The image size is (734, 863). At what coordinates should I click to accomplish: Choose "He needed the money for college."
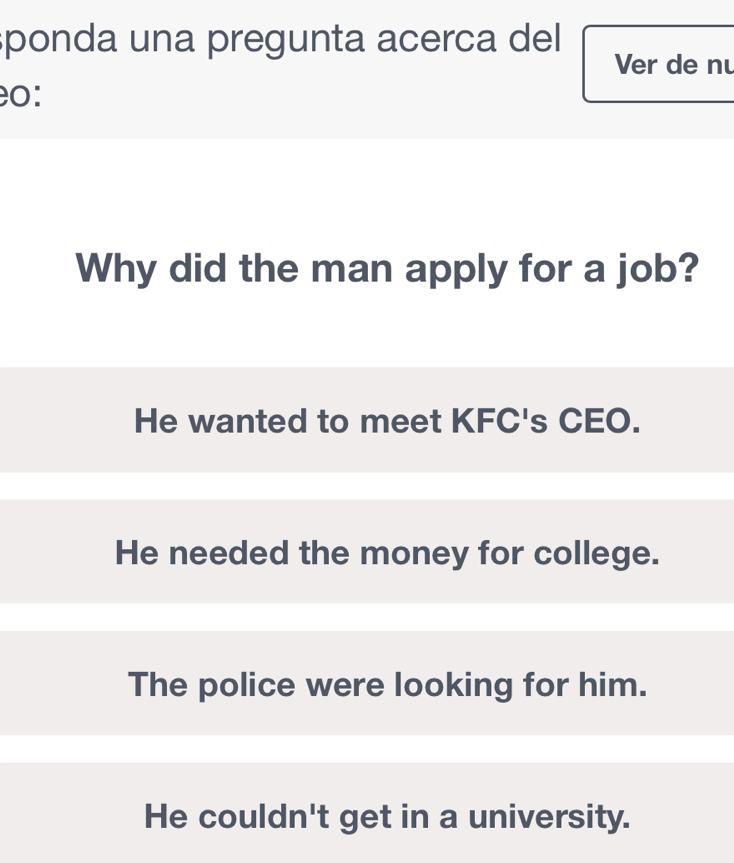pos(387,551)
